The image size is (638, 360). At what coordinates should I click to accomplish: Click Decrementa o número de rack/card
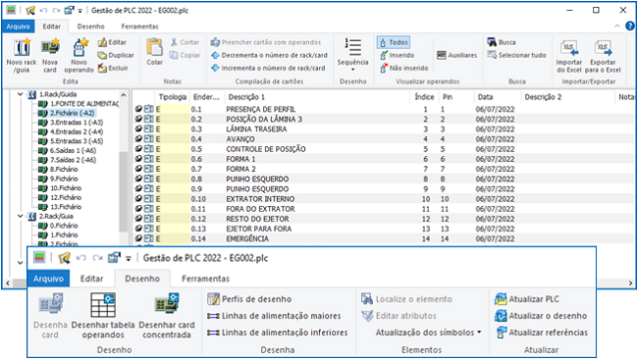tap(269, 55)
